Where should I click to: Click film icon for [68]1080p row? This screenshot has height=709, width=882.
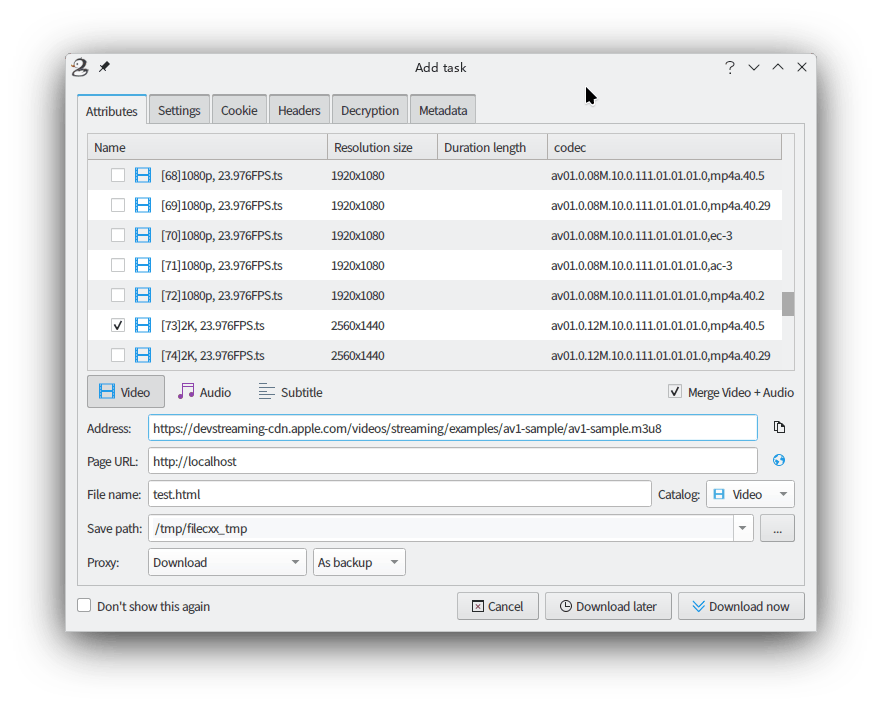tap(143, 176)
